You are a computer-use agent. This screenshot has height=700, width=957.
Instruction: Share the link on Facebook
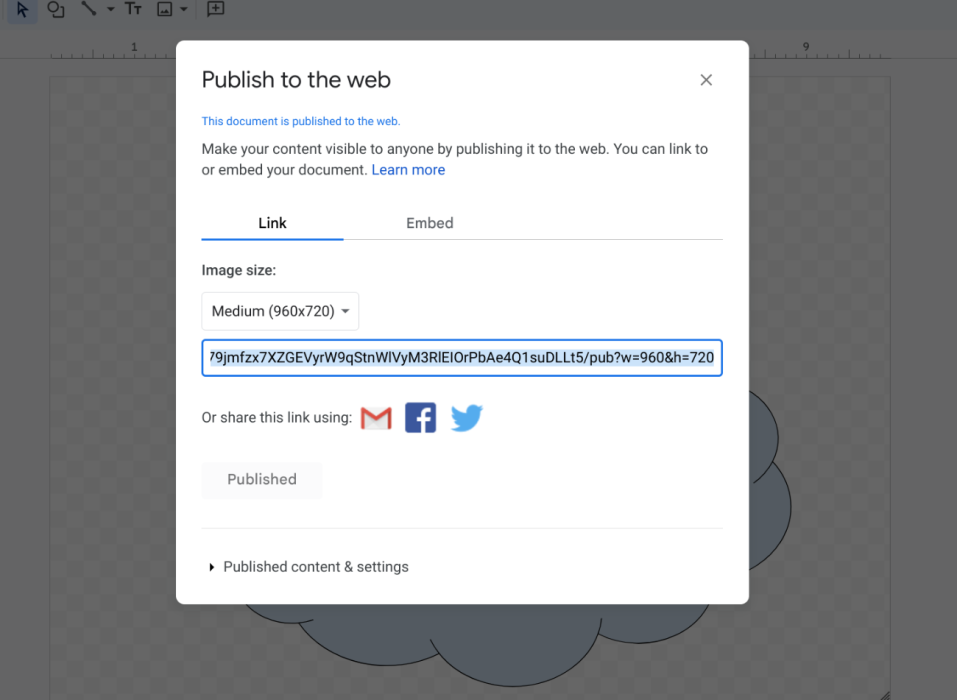[x=420, y=417]
